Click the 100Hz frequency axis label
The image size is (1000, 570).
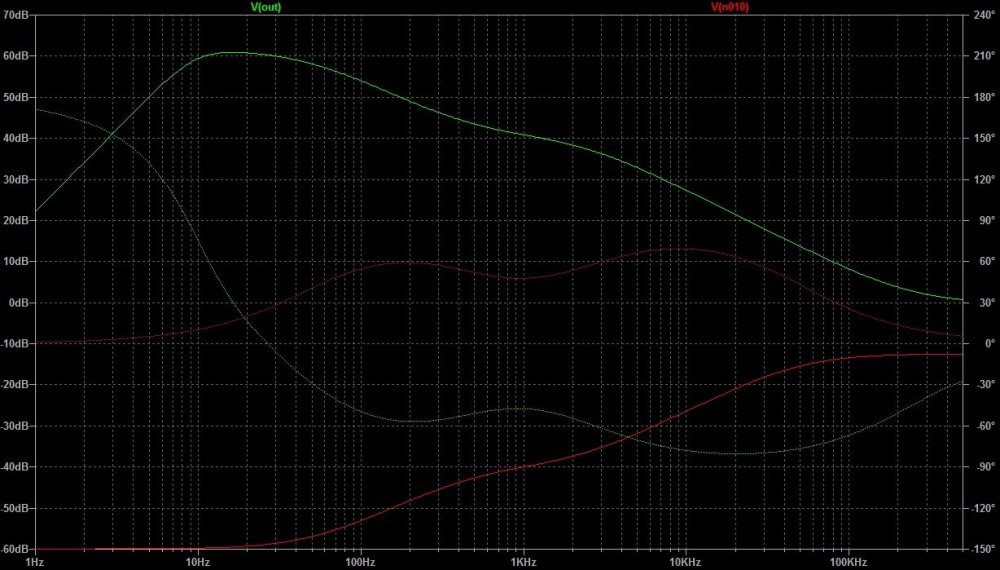360,562
